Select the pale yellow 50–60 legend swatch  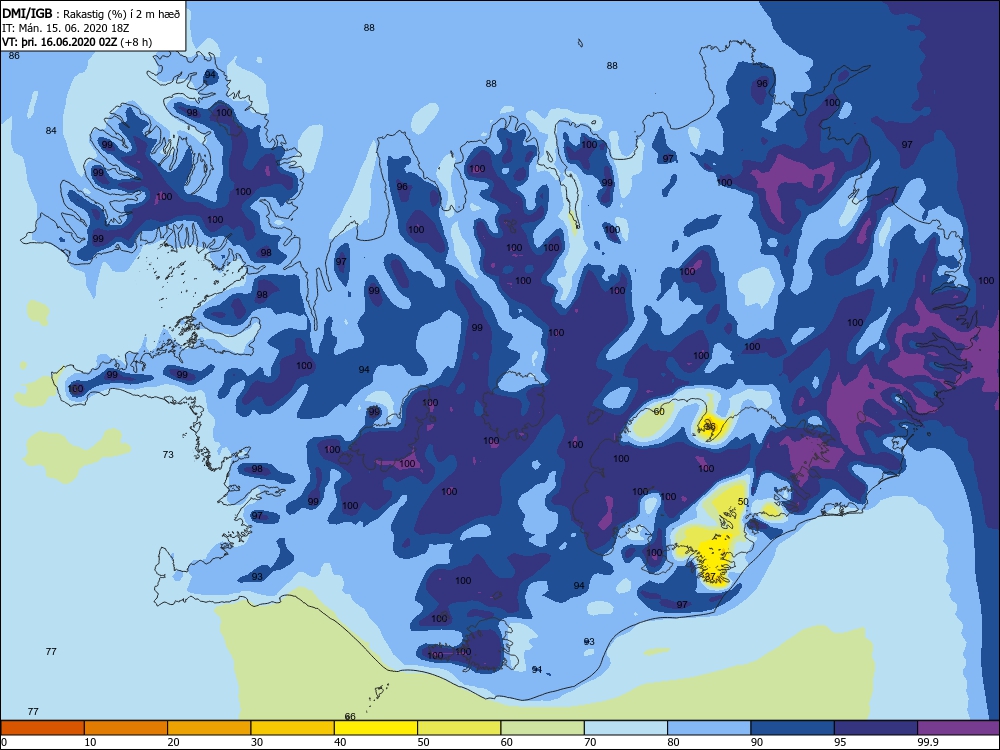click(459, 728)
